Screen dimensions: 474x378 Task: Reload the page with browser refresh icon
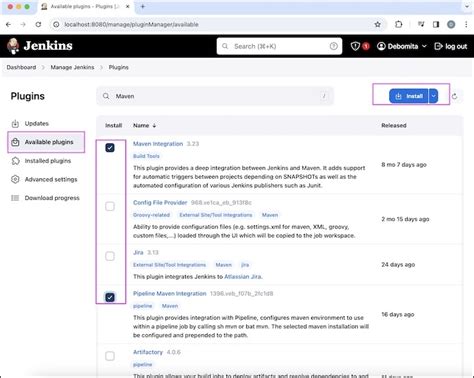(38, 24)
